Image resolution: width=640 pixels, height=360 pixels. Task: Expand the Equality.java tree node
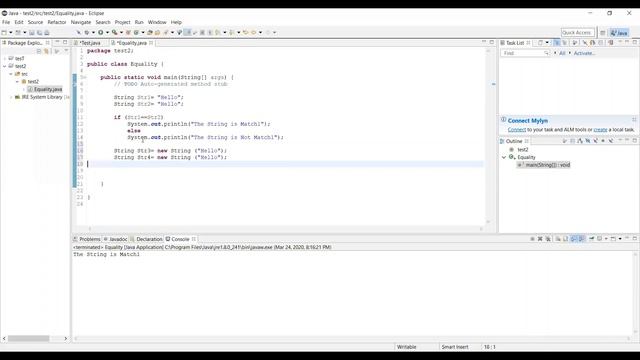click(24, 89)
